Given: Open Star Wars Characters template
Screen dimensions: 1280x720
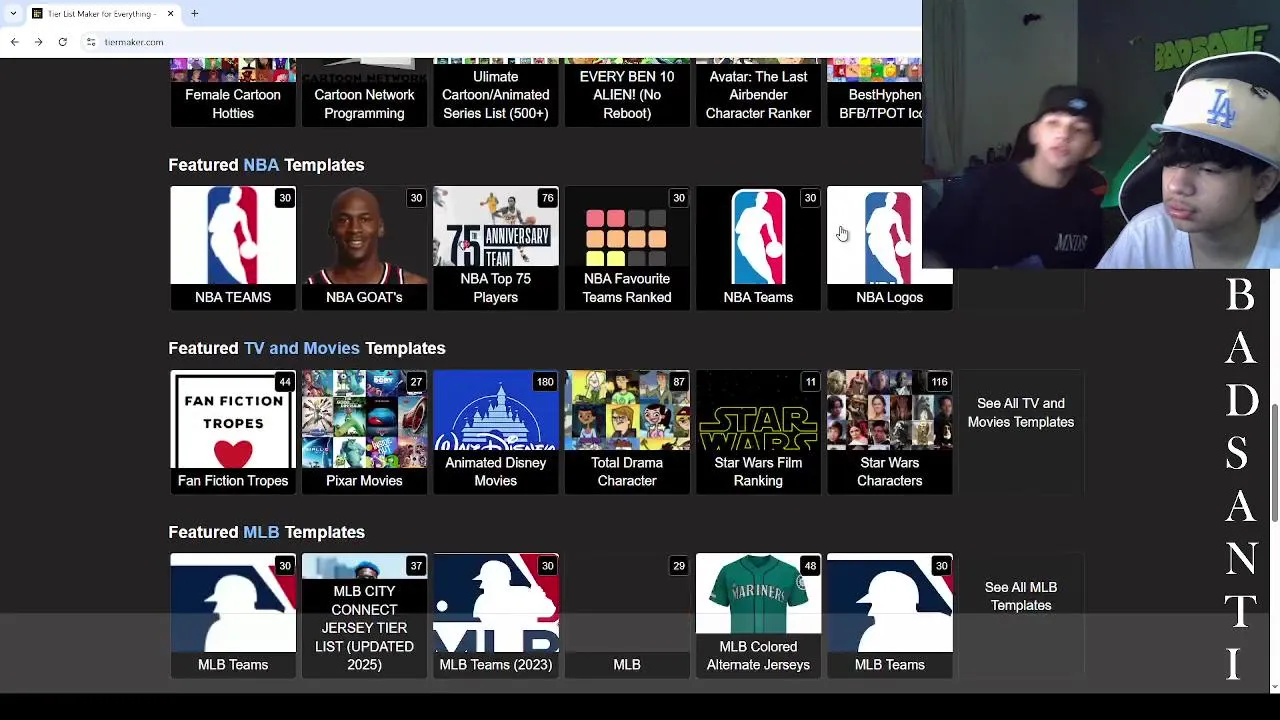Looking at the screenshot, I should tap(889, 432).
